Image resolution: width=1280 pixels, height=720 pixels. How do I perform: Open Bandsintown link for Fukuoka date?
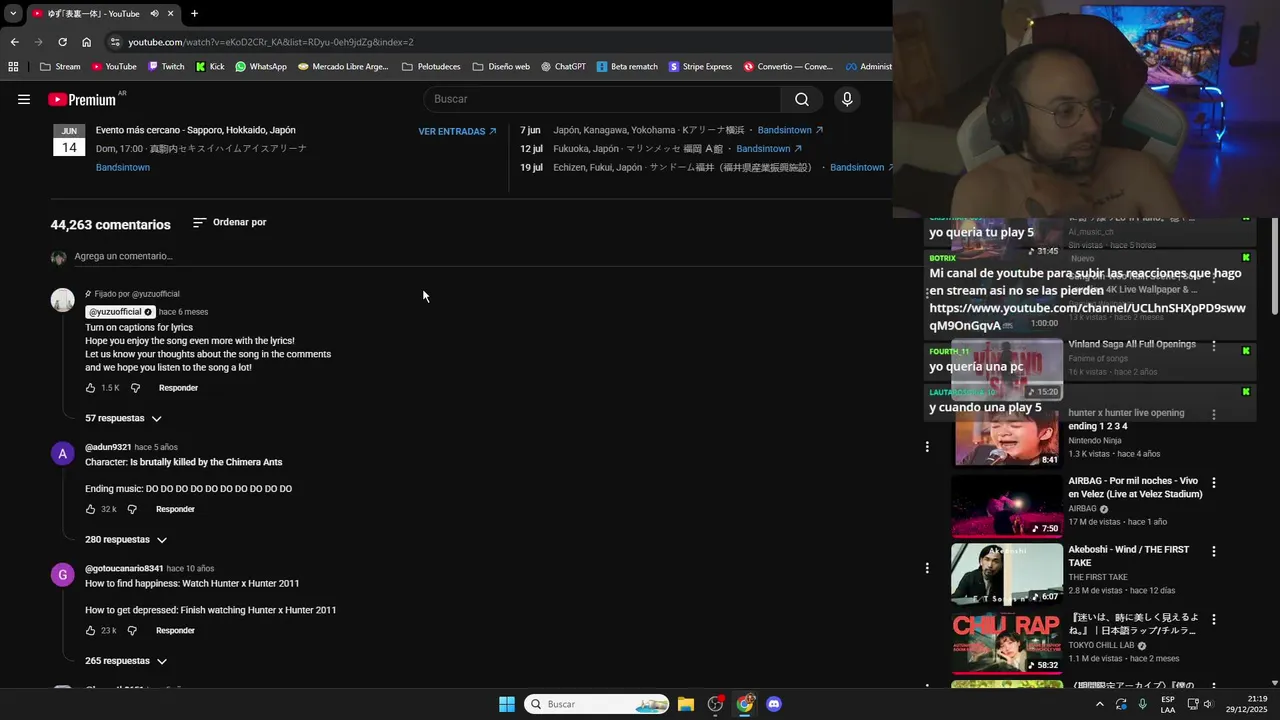coord(769,149)
